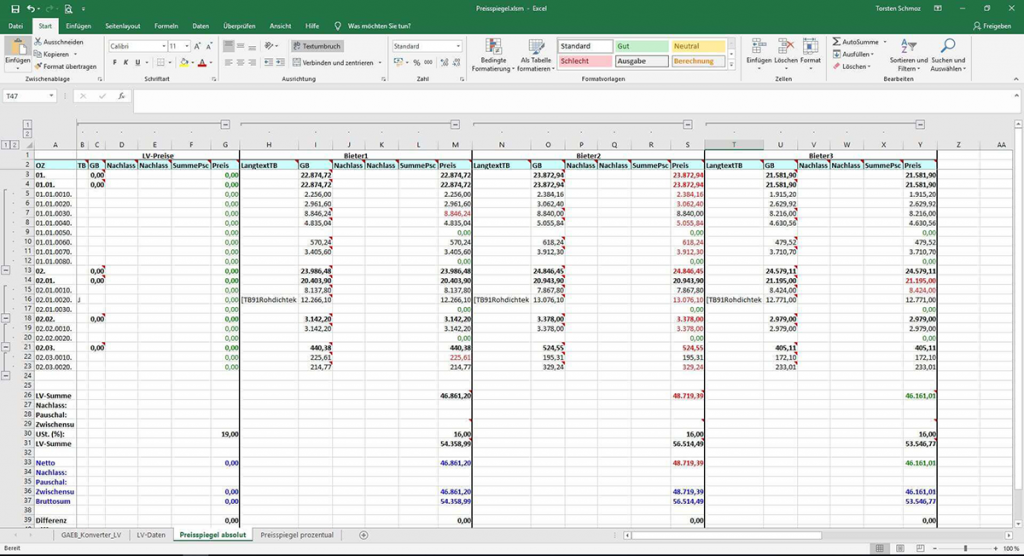Apply bold formatting with F button

coord(114,63)
